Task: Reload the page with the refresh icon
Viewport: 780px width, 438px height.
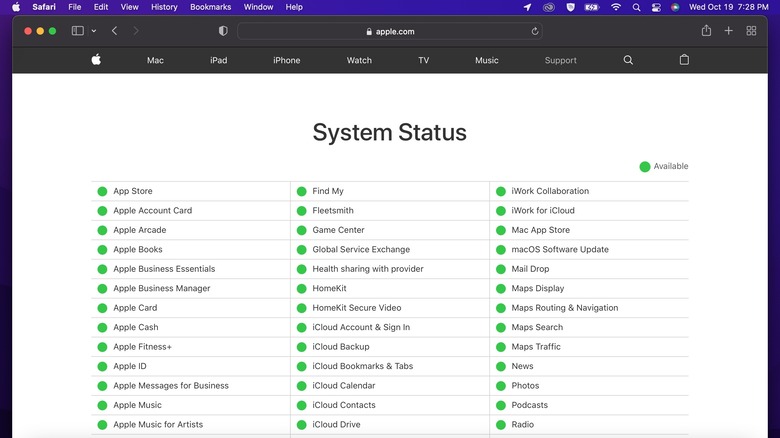Action: pos(535,31)
